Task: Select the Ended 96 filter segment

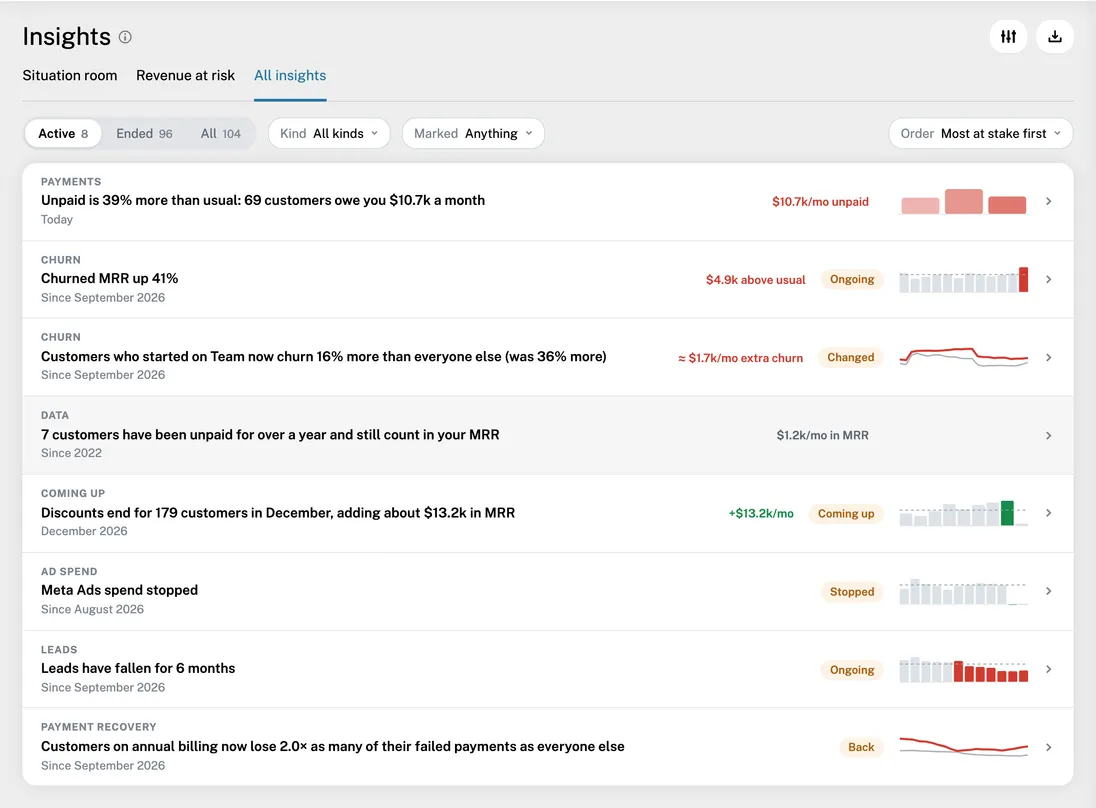Action: coord(144,134)
